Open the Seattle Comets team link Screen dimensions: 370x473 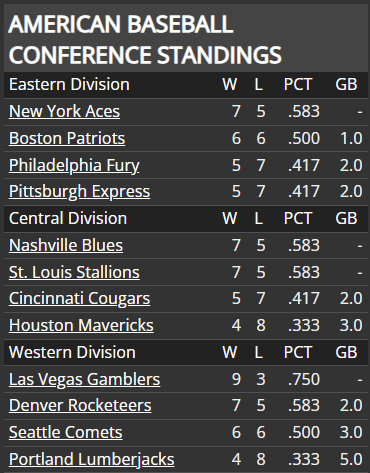click(x=66, y=433)
